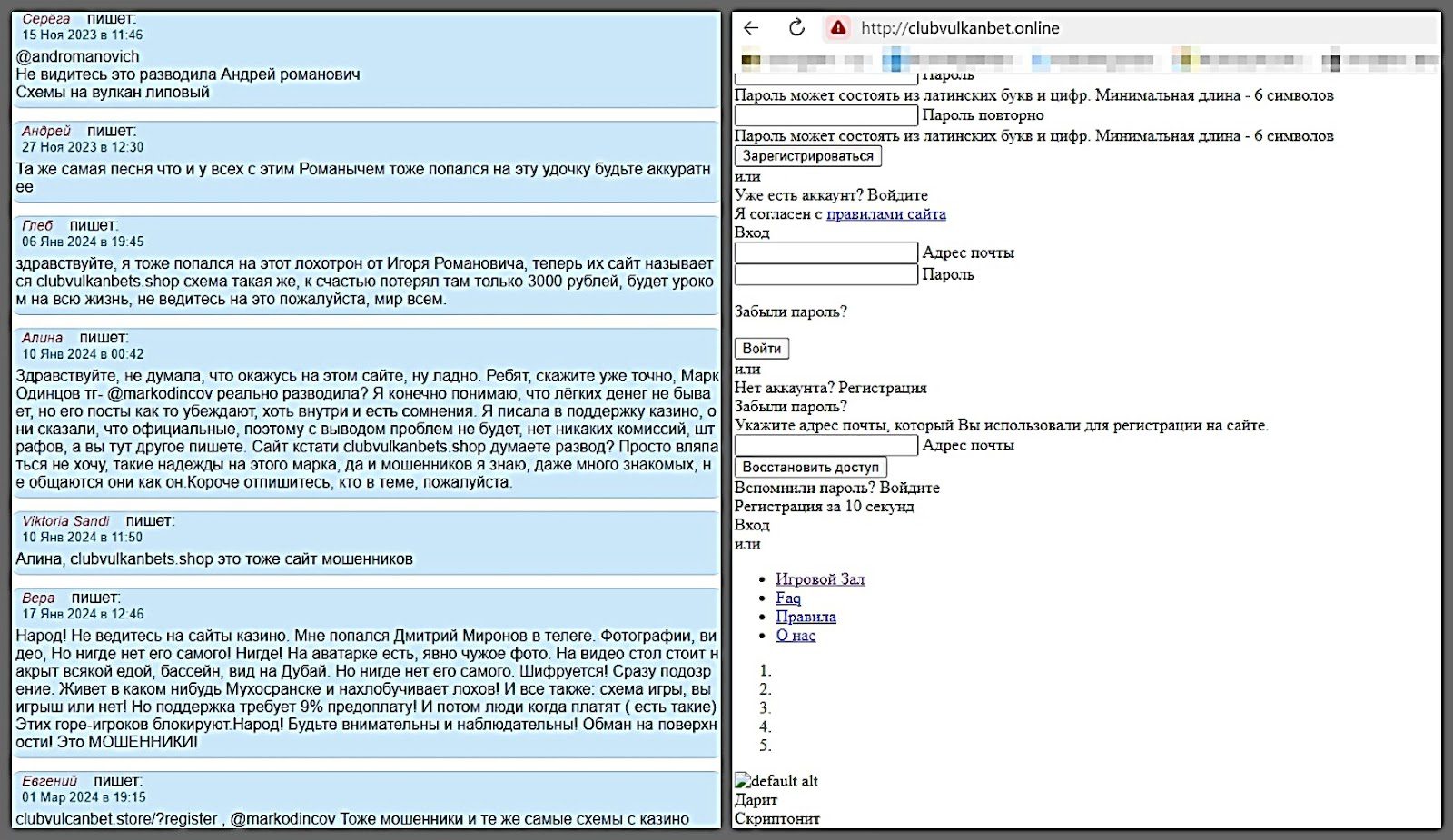1453x840 pixels.
Task: Click date '06 Янв 2024 в 19:45'
Action: point(83,242)
